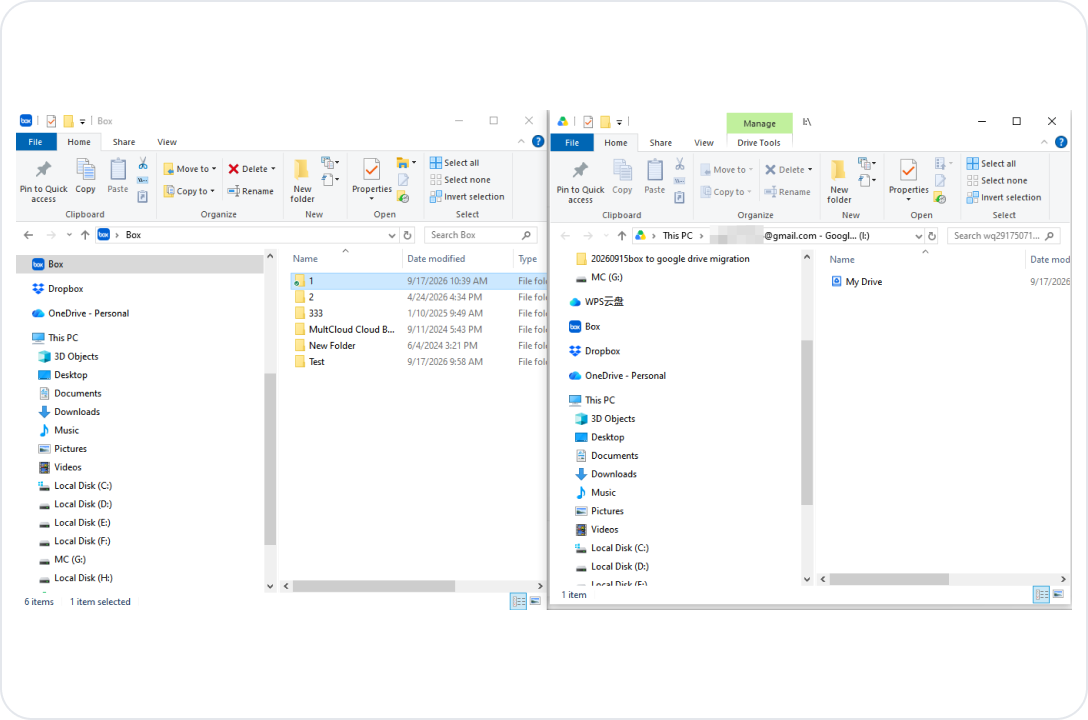This screenshot has height=720, width=1088.
Task: Select WPS云盘 in Google Drive sidebar
Action: 596,302
